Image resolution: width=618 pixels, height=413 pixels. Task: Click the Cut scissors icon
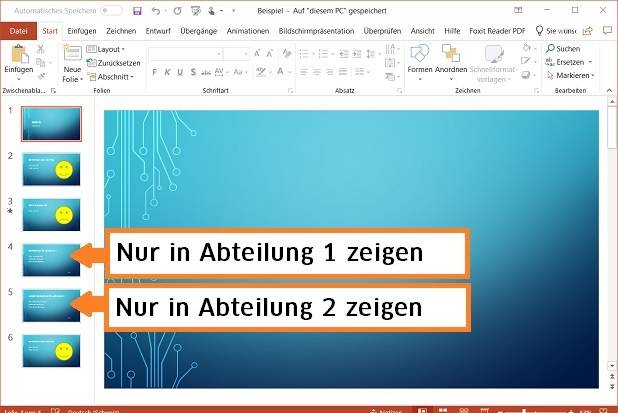point(41,49)
